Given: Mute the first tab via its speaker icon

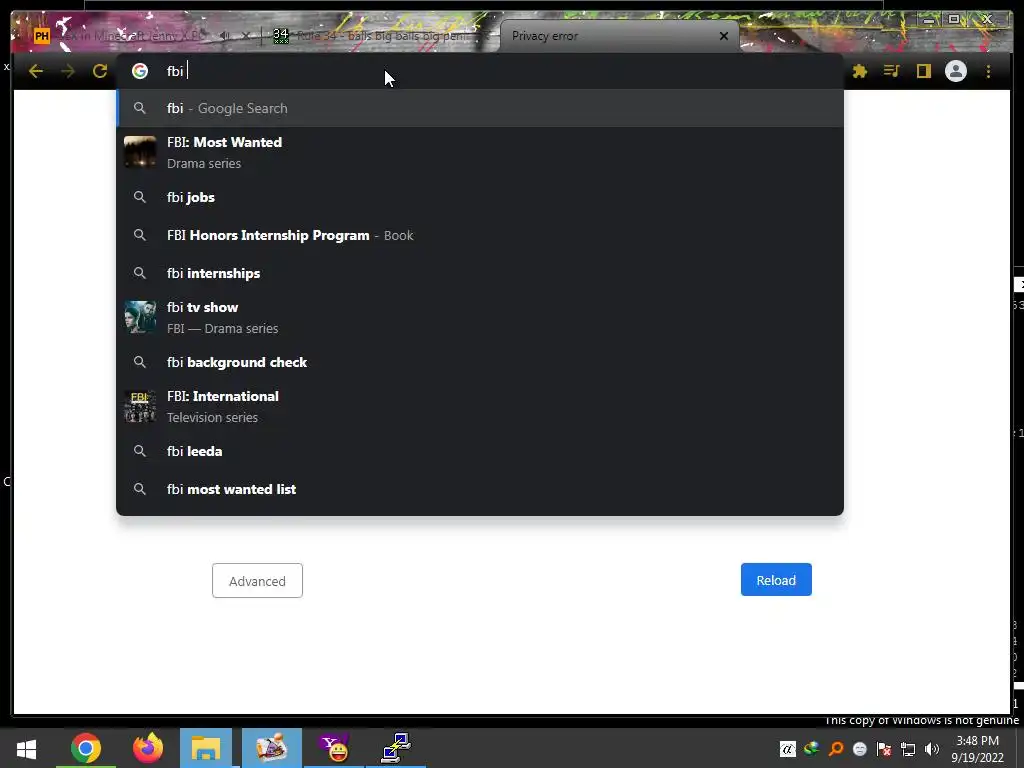Looking at the screenshot, I should pyautogui.click(x=225, y=36).
